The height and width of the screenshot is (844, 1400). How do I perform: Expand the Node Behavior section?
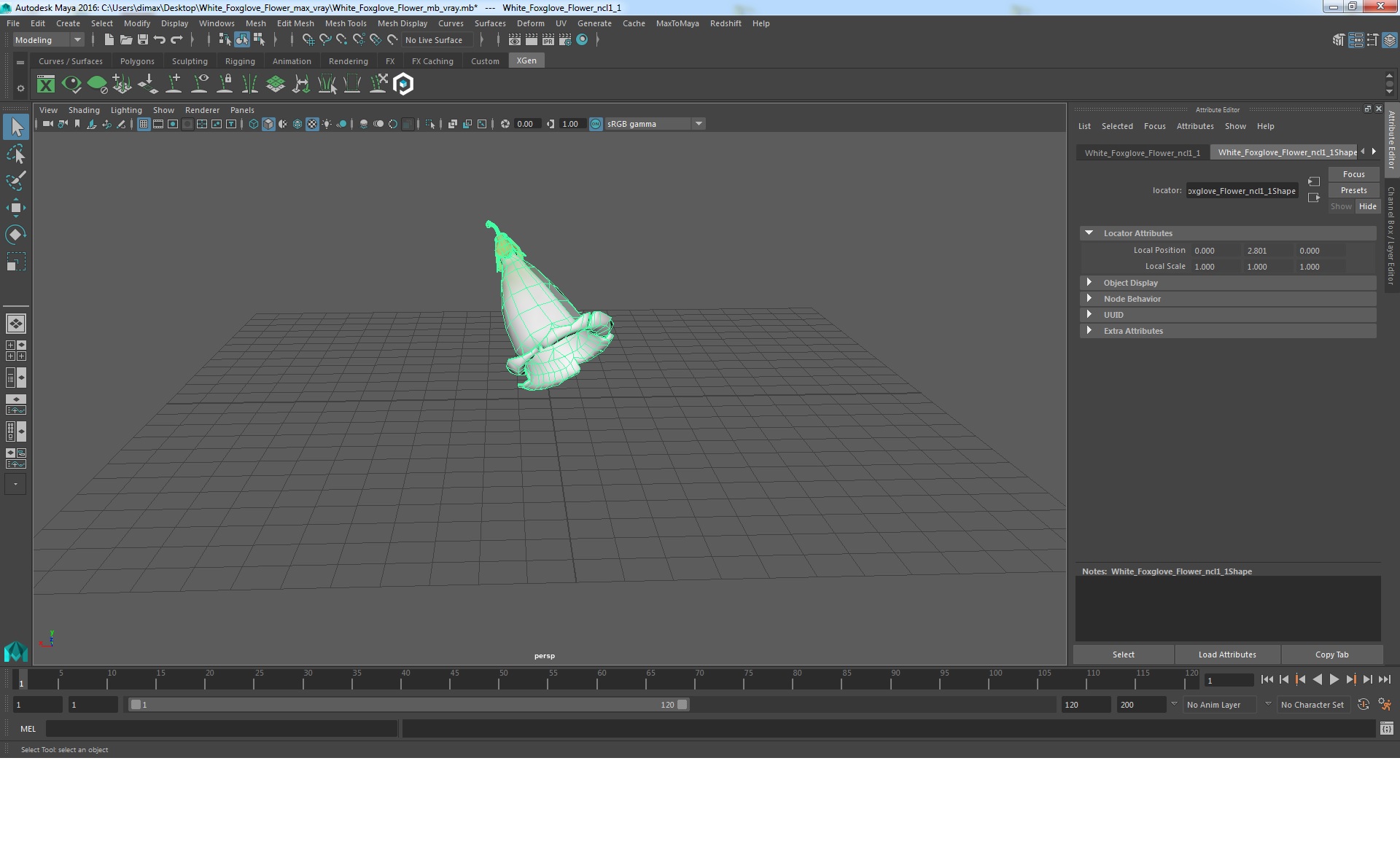click(1228, 299)
